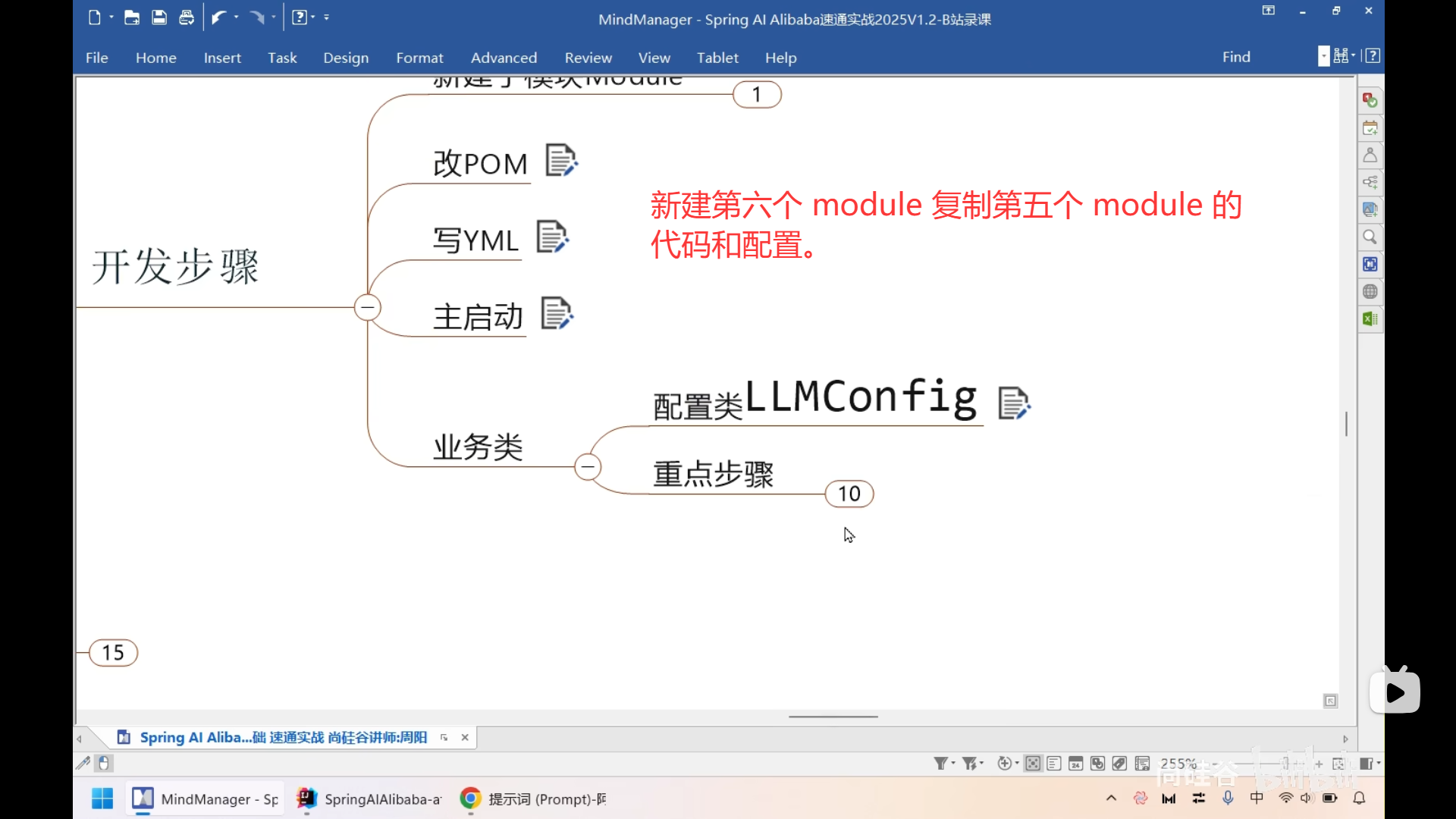The width and height of the screenshot is (1456, 819).
Task: Toggle the filter in the status bar
Action: click(943, 764)
